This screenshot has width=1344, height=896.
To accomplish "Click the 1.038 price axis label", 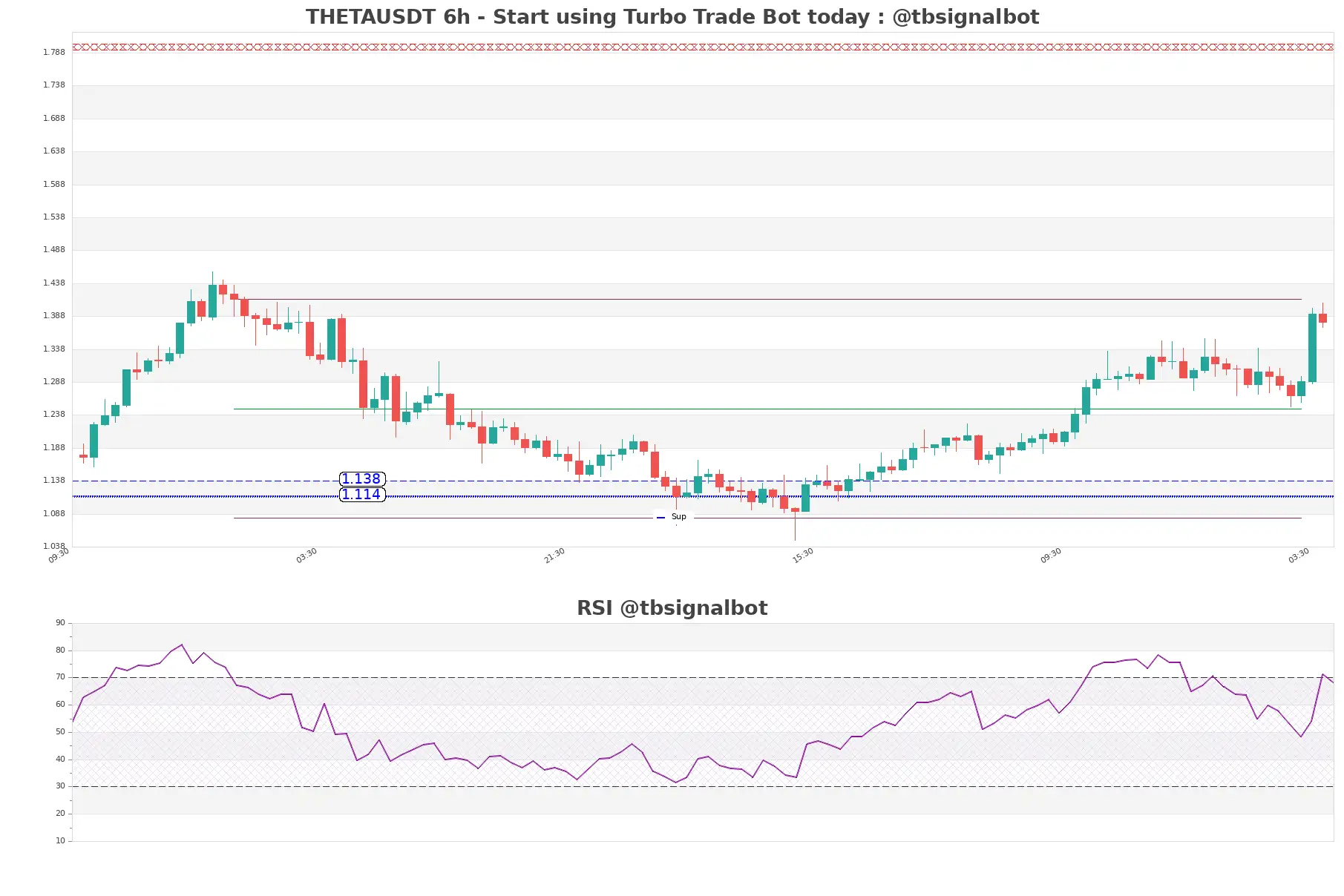I will (54, 546).
